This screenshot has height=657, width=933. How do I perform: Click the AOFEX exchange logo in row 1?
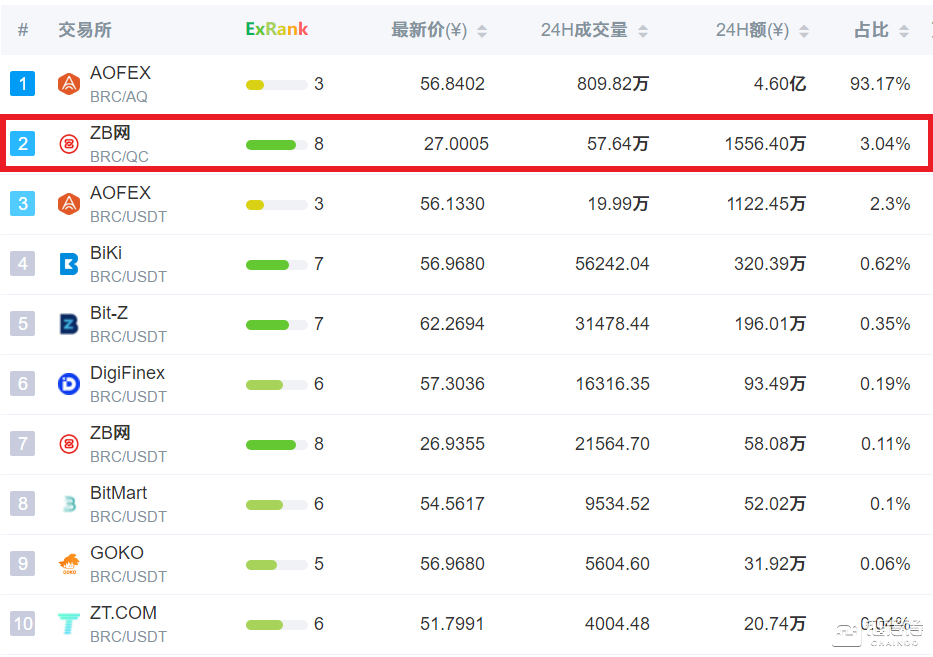(68, 84)
